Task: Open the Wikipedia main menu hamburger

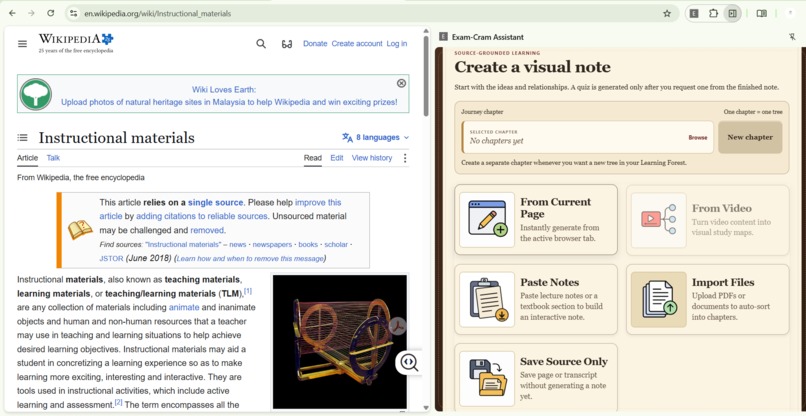Action: click(22, 44)
